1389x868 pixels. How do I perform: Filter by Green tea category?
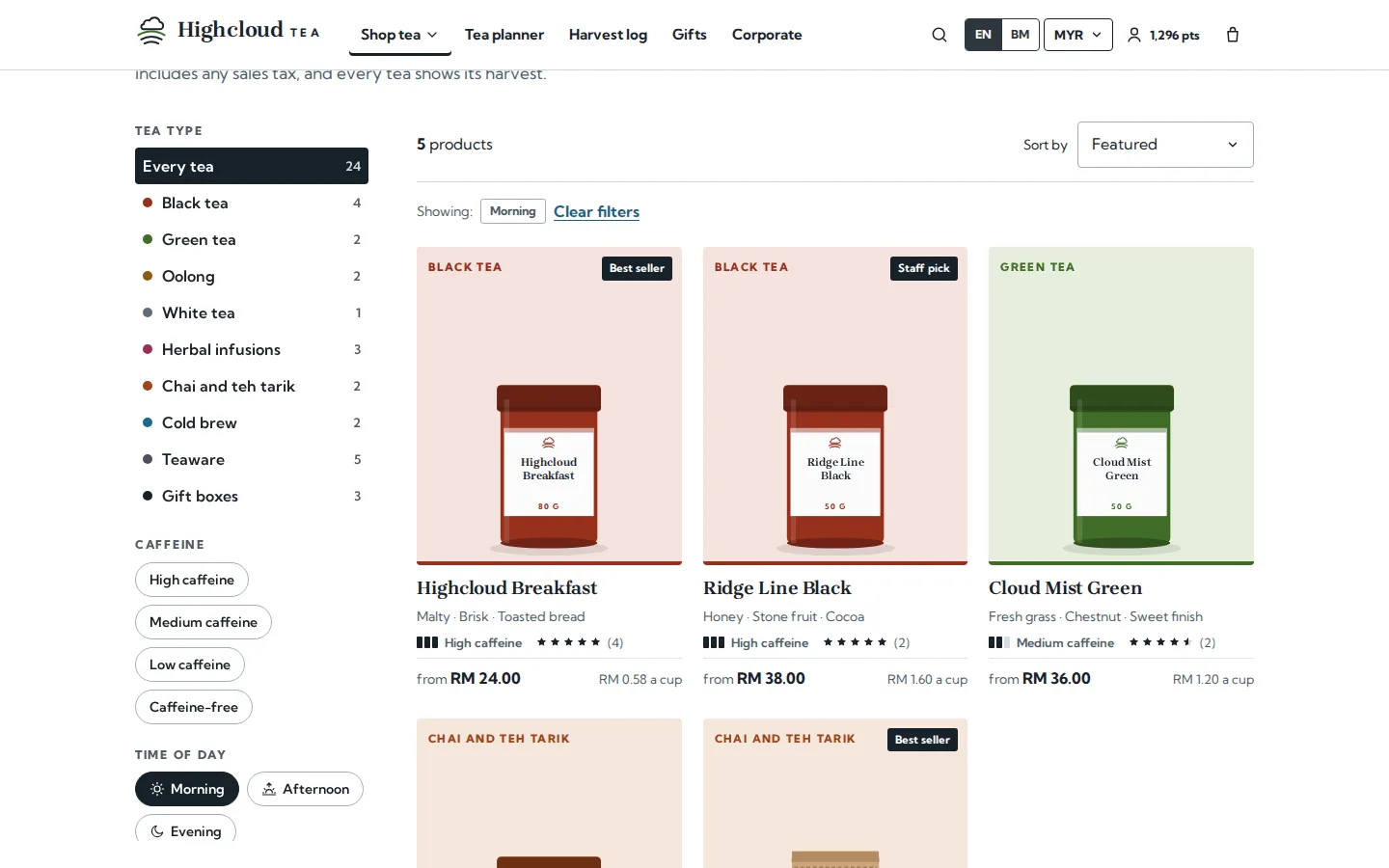click(x=252, y=239)
